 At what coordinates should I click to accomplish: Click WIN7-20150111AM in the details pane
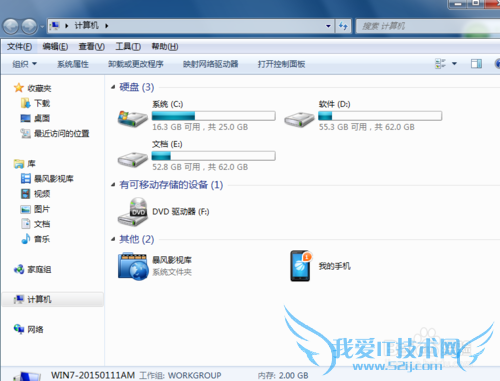point(93,375)
